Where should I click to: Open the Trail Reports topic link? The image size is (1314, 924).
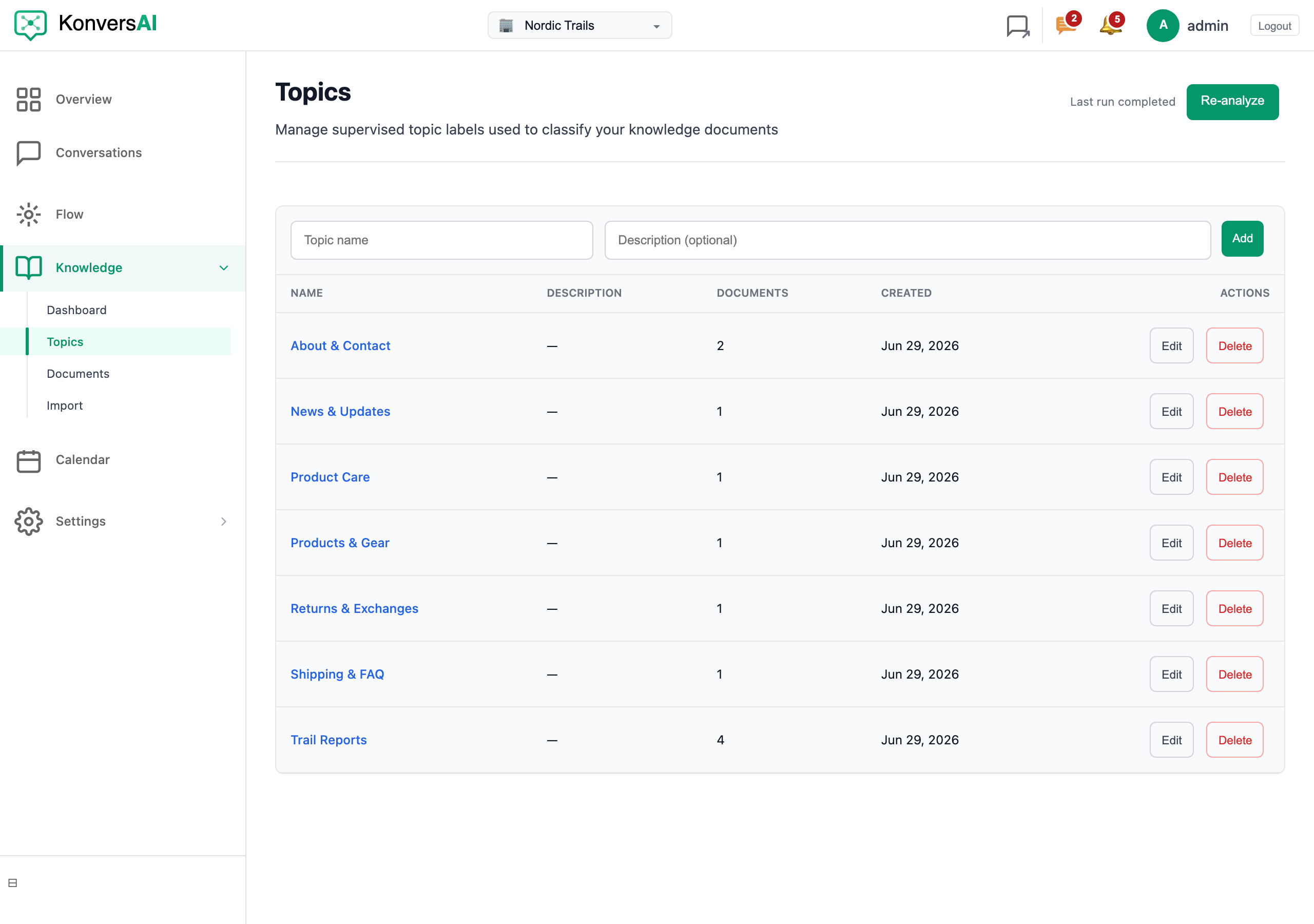328,740
